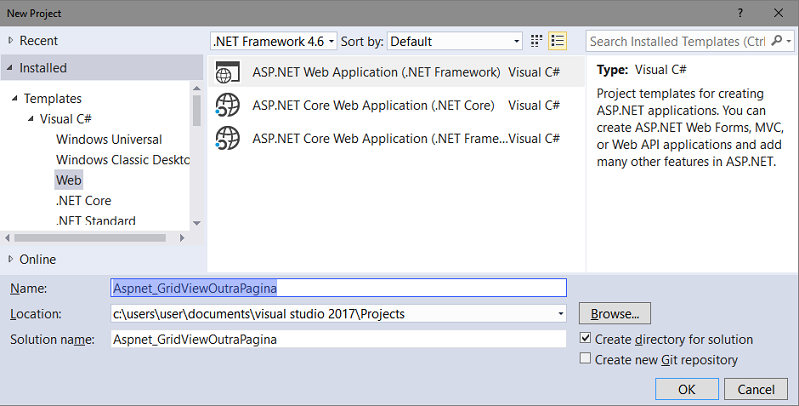Click the ASP.NET Web Application template icon
The width and height of the screenshot is (799, 406).
click(x=227, y=72)
